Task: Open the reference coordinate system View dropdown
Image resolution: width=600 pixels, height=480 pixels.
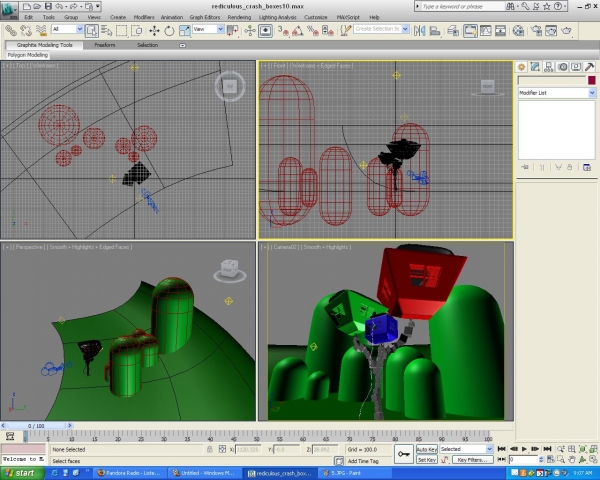Action: tap(208, 29)
